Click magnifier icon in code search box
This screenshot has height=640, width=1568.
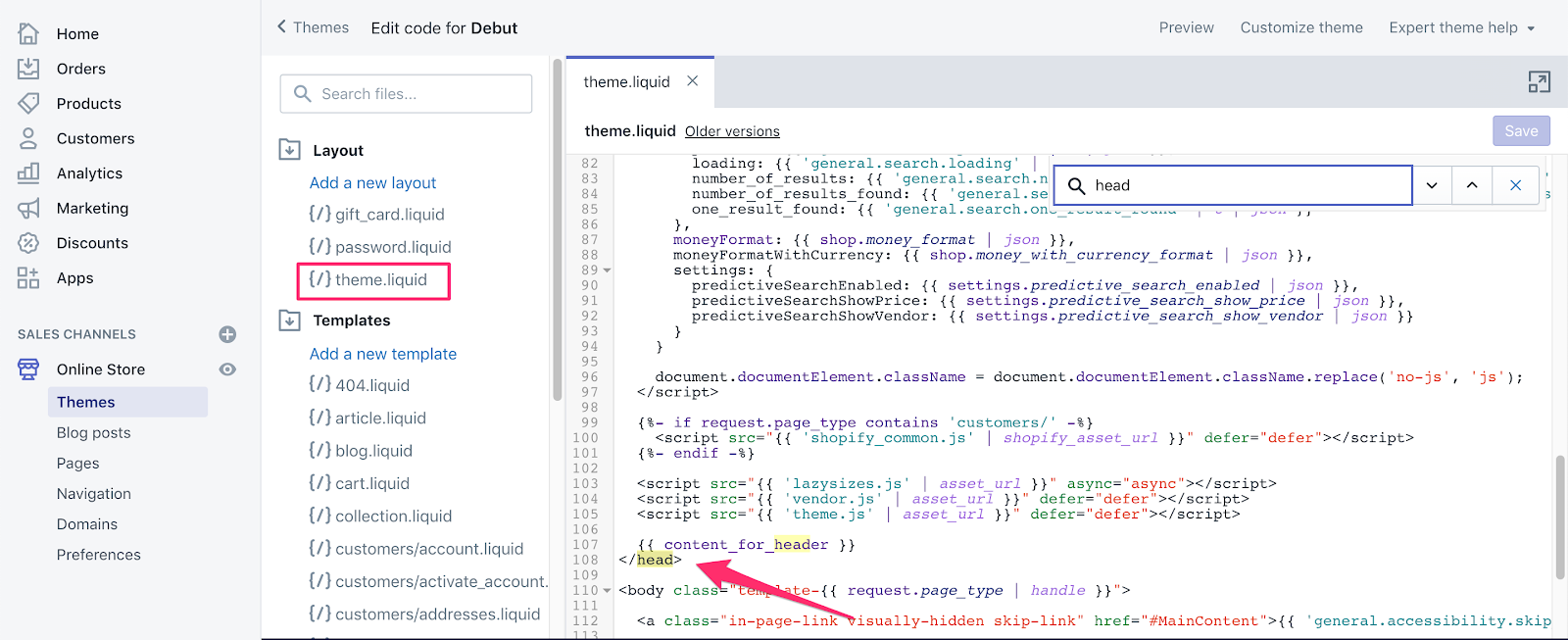point(1076,185)
